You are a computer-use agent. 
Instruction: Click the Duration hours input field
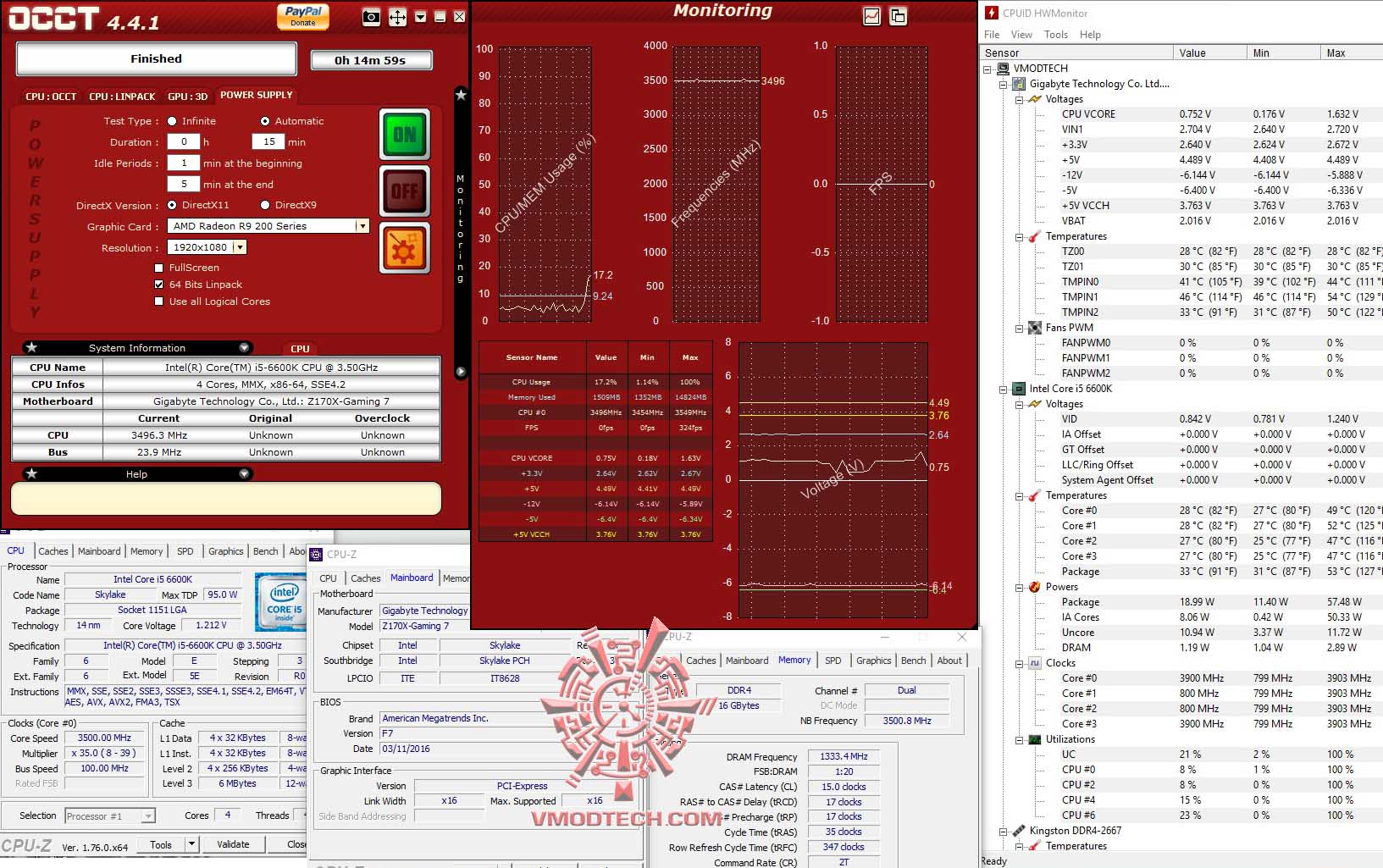(184, 142)
